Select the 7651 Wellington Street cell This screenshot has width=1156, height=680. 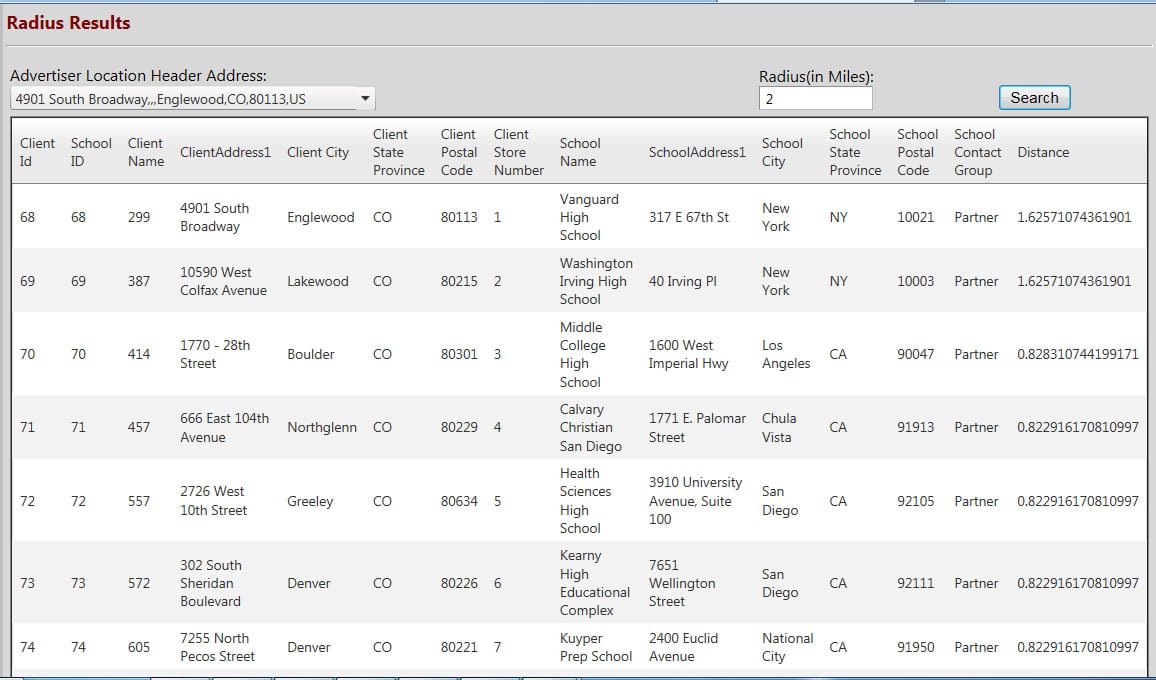pyautogui.click(x=682, y=583)
